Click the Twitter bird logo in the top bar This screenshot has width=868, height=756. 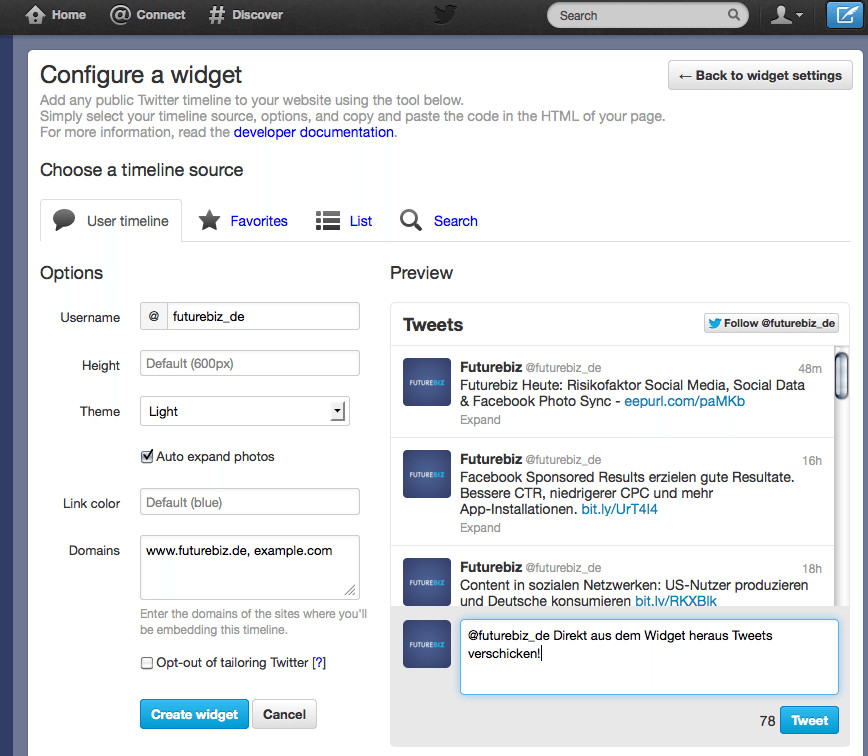(x=445, y=15)
